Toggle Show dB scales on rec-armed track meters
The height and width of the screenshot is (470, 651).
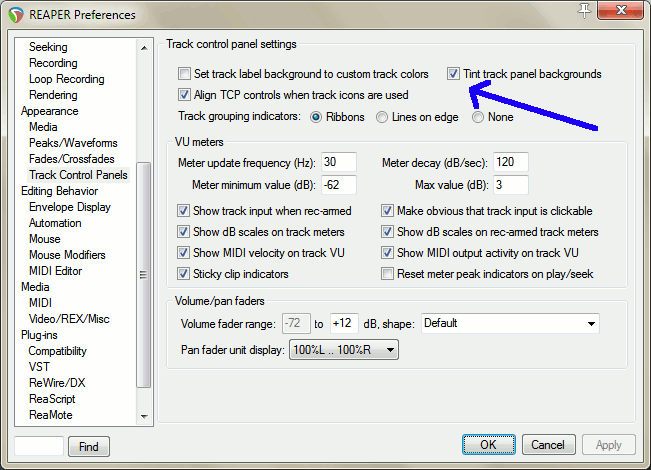(387, 232)
